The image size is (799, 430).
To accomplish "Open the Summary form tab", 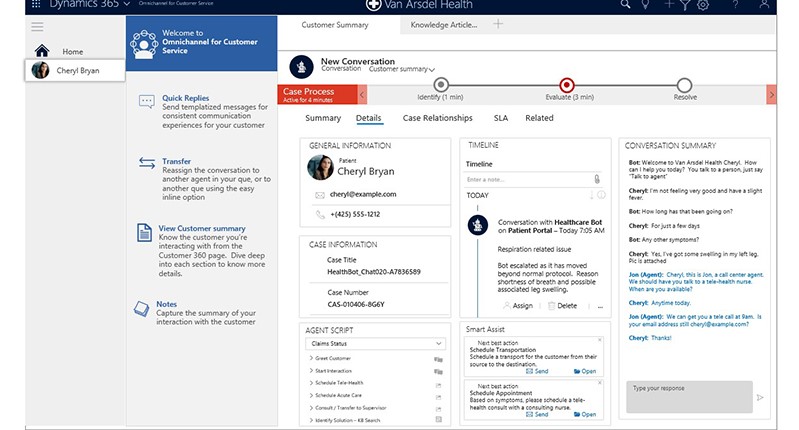I will (323, 118).
